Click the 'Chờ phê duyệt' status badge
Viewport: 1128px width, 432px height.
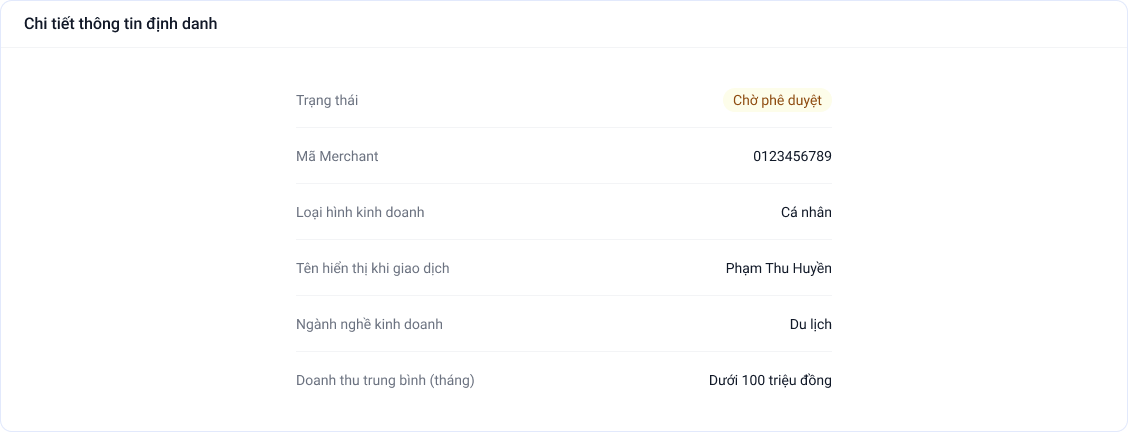(777, 101)
